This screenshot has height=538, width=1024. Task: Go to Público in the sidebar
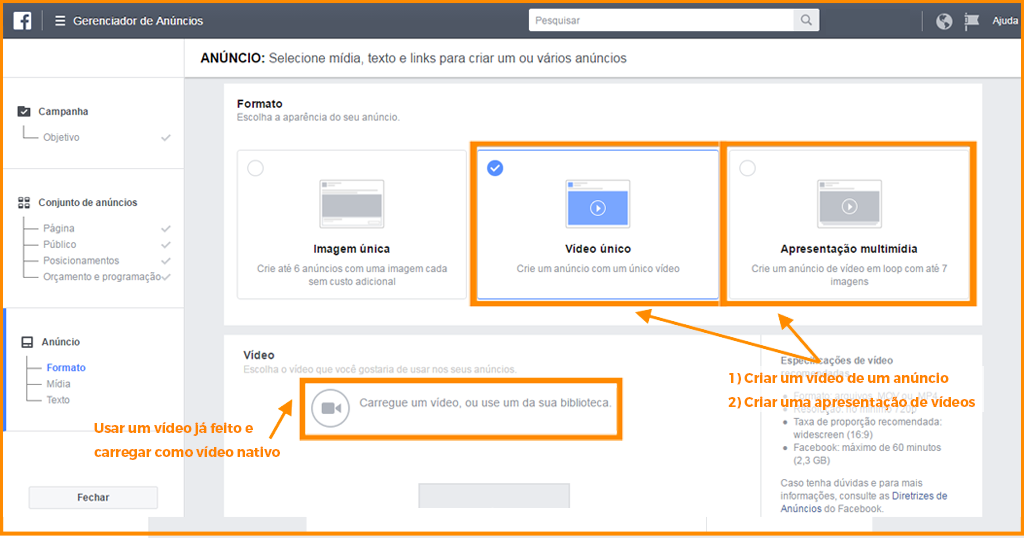tap(59, 244)
